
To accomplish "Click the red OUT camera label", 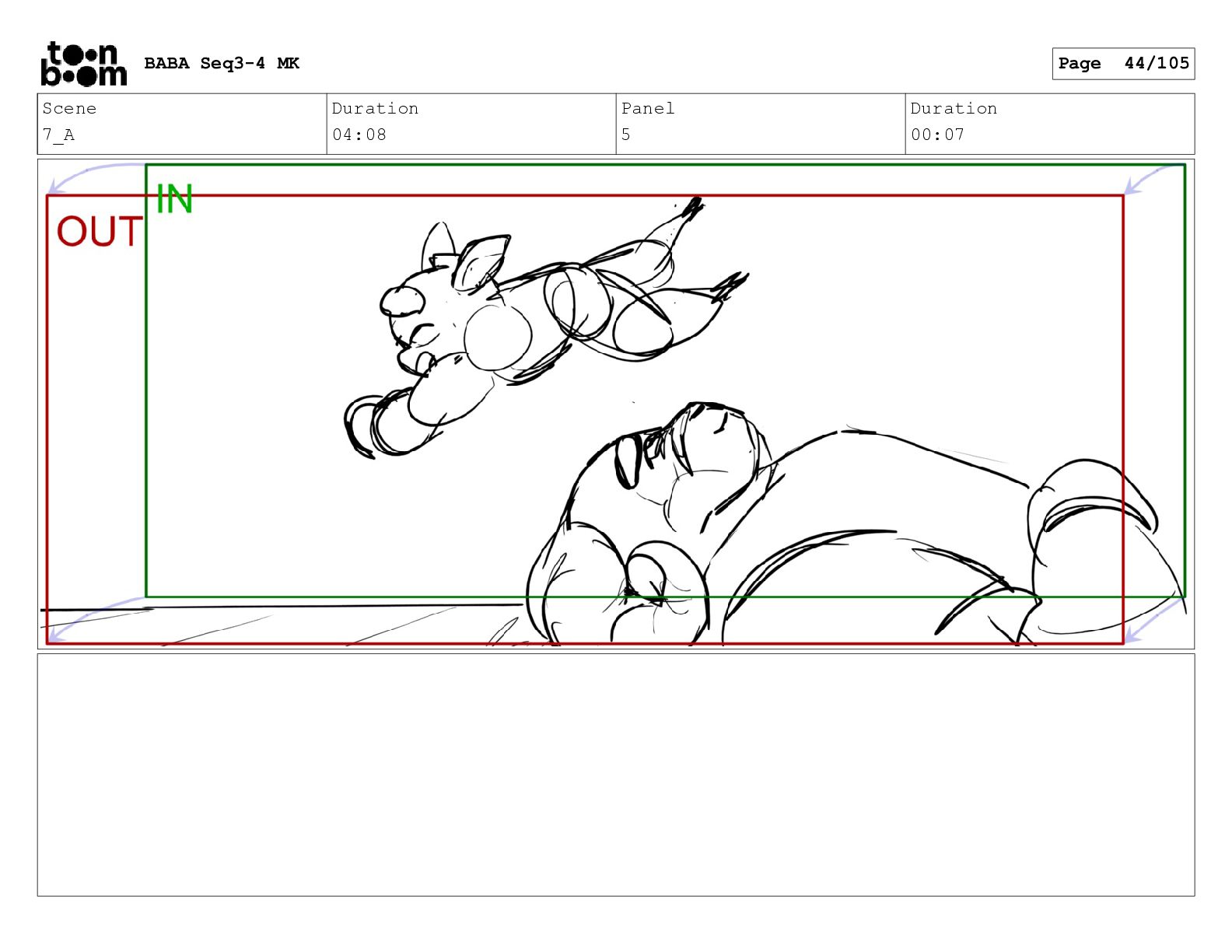I will coord(100,232).
